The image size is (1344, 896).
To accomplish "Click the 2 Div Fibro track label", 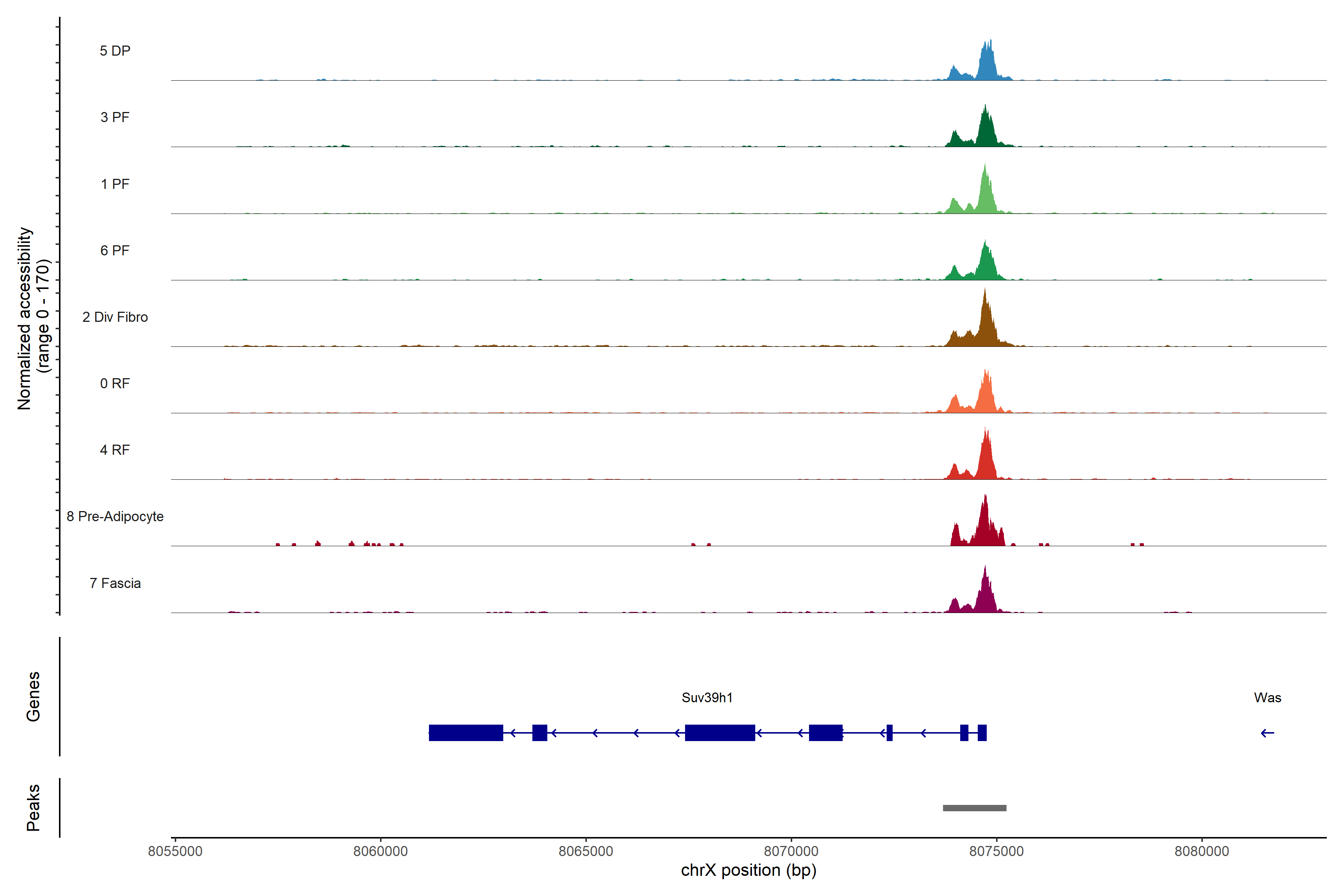I will click(115, 317).
